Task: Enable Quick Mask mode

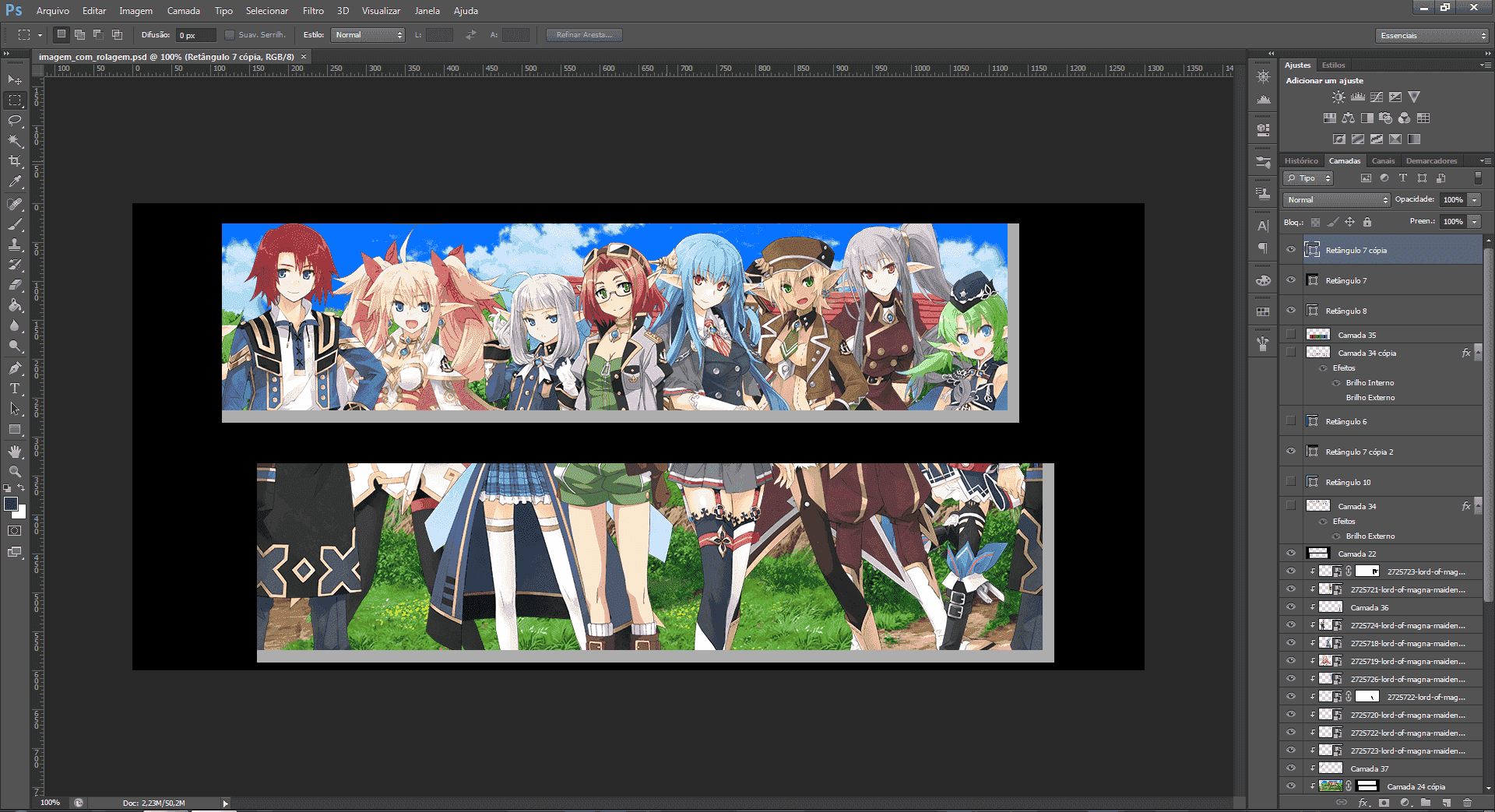Action: click(x=15, y=531)
